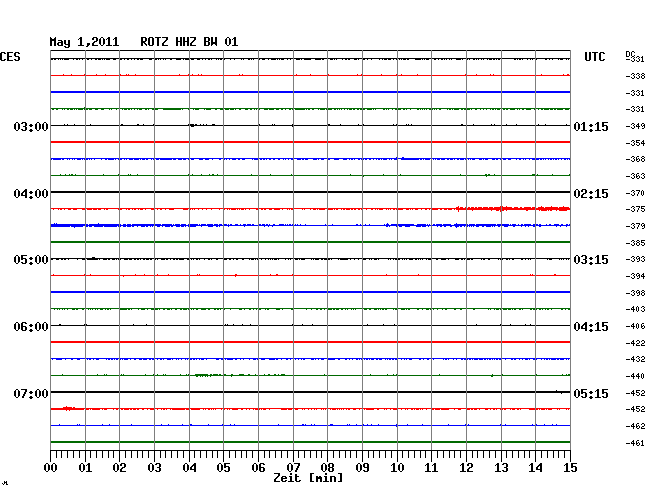Click the station label 'ROTZ HHZ BW 01'

189,42
